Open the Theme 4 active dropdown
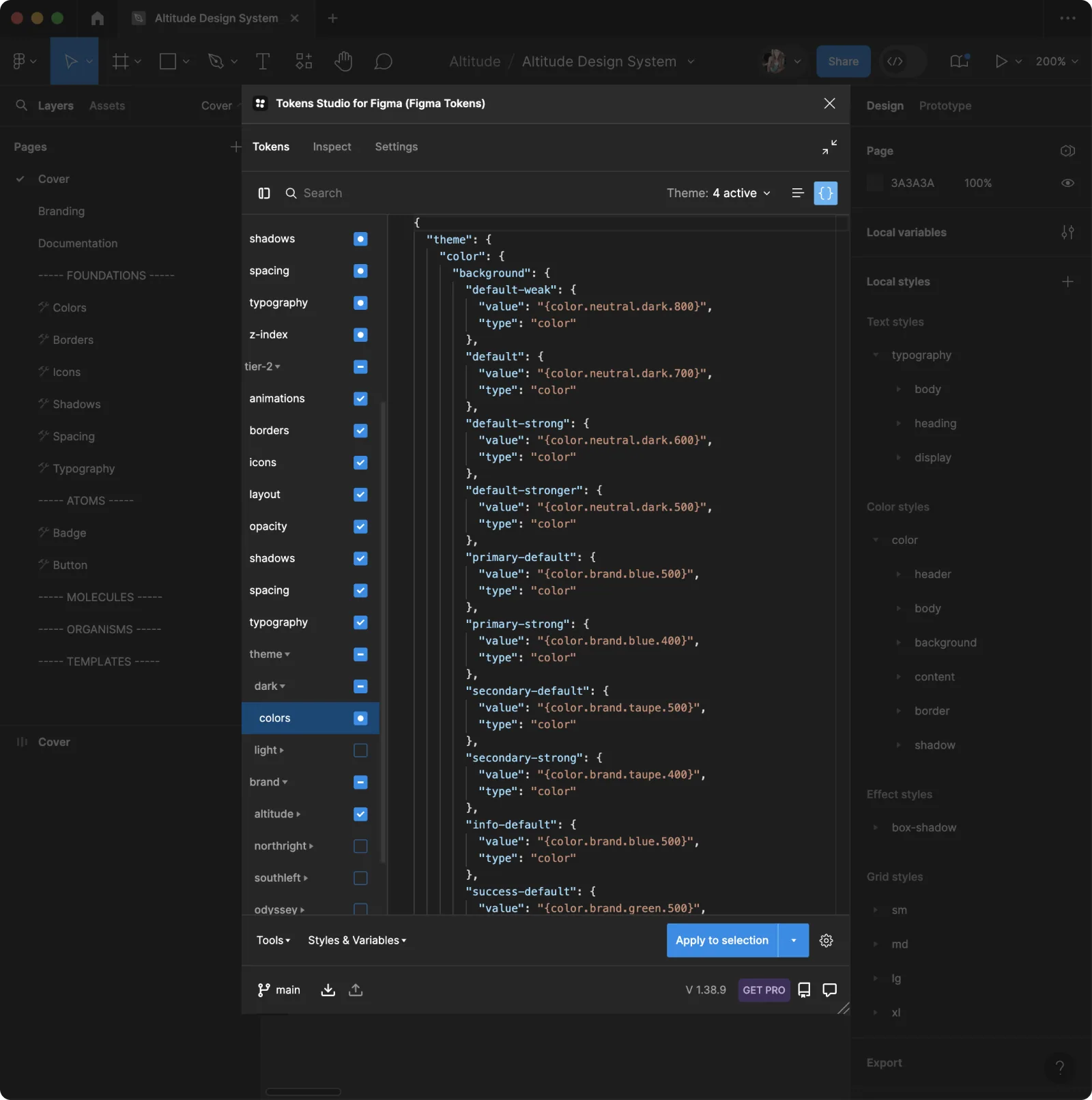1092x1100 pixels. click(719, 193)
